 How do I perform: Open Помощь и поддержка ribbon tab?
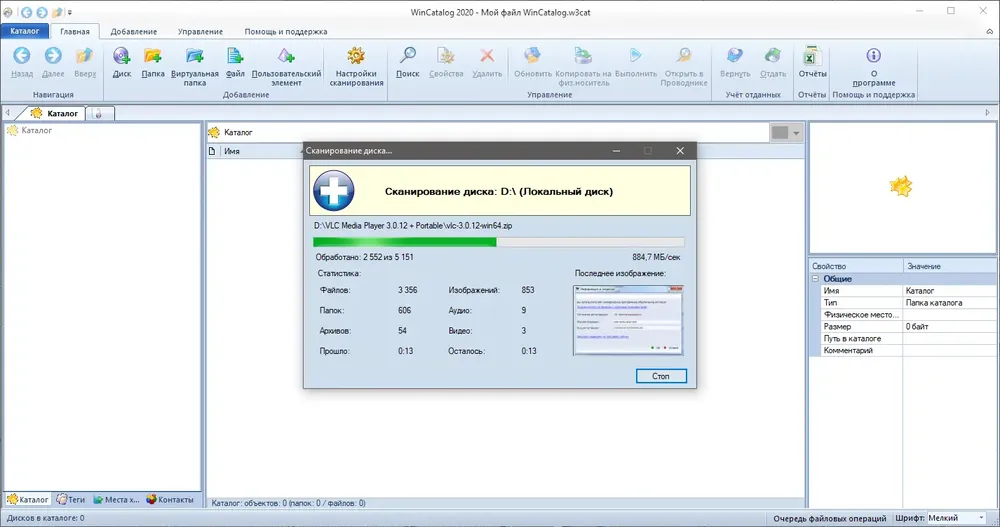click(x=286, y=31)
